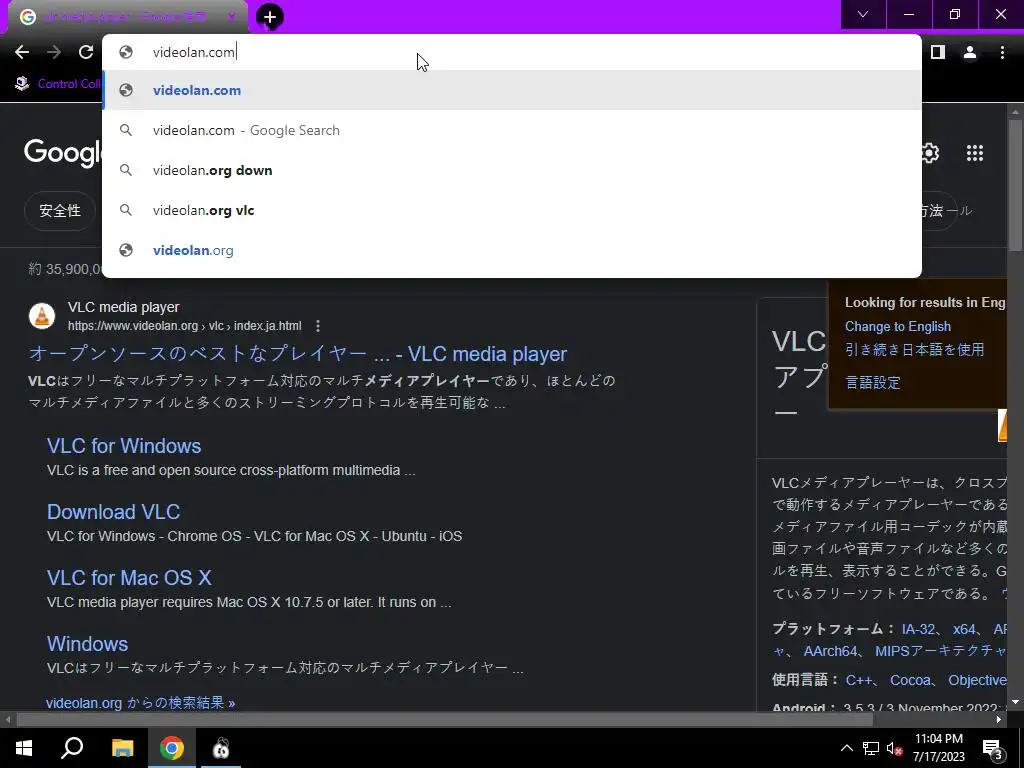Open the tab search chevron
Screen dimensions: 1024x768
click(x=863, y=14)
